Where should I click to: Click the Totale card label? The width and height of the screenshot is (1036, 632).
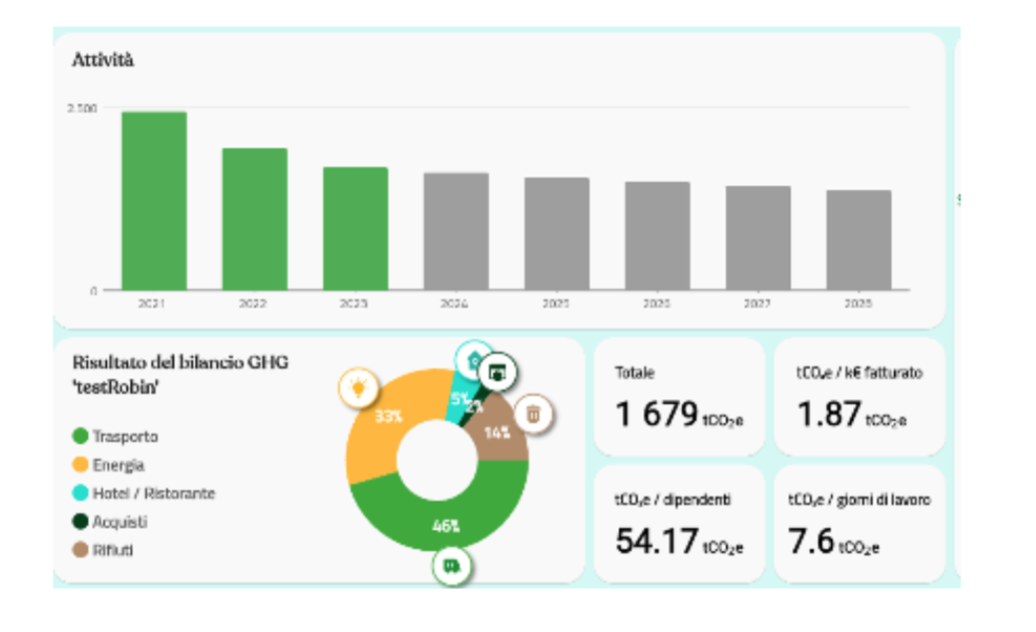point(635,373)
